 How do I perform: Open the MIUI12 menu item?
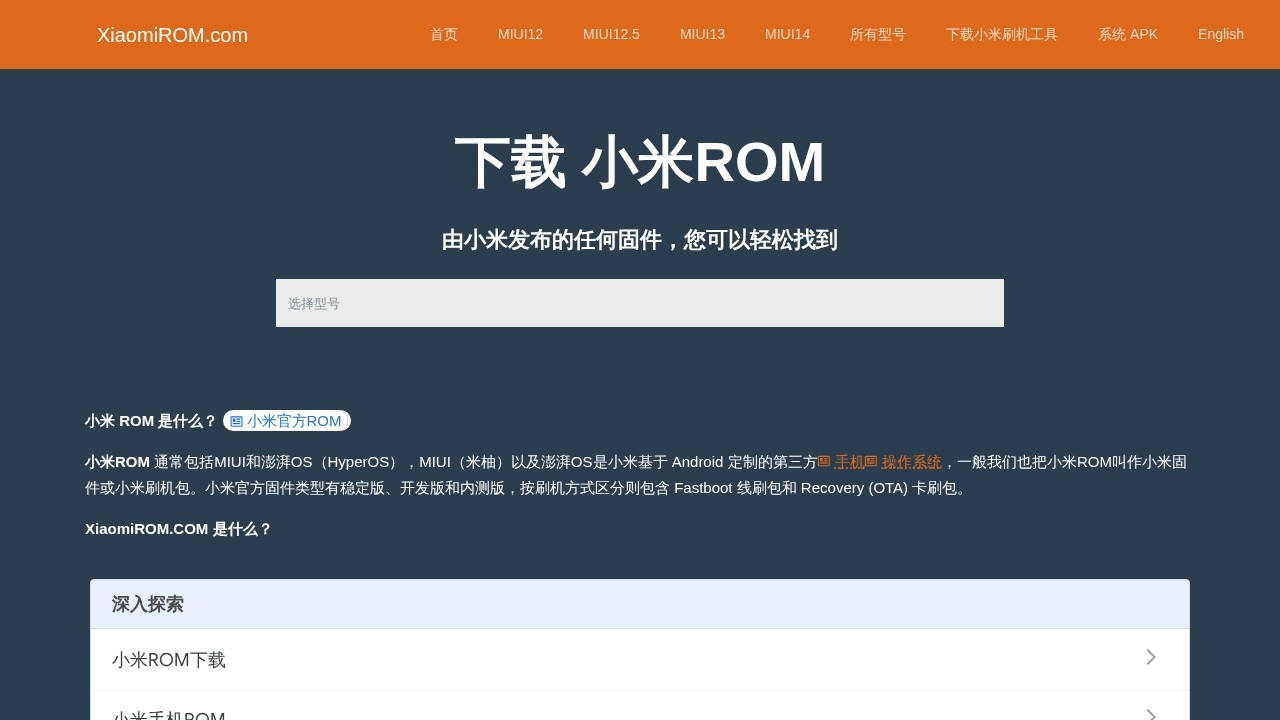520,34
